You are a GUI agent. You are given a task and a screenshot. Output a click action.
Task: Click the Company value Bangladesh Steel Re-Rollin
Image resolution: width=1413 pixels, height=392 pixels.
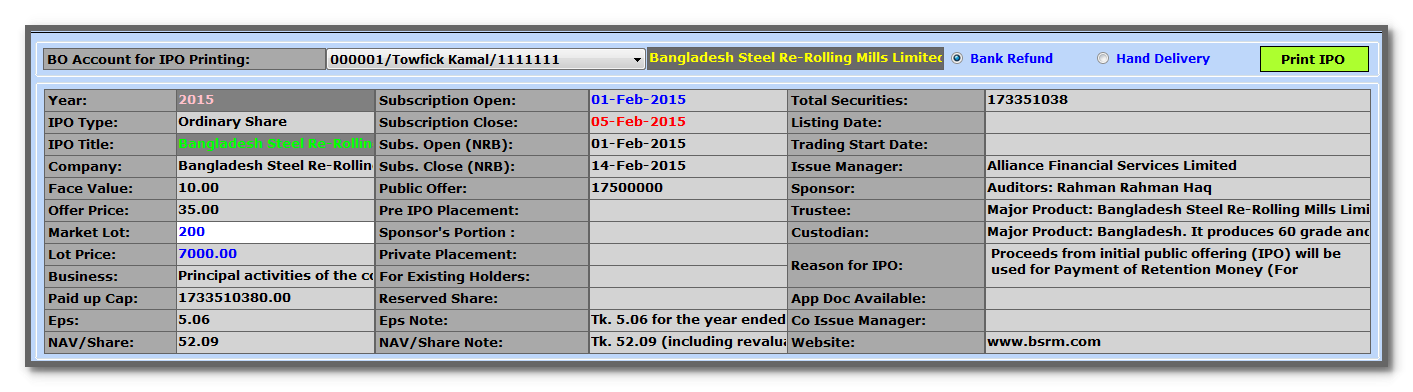275,166
